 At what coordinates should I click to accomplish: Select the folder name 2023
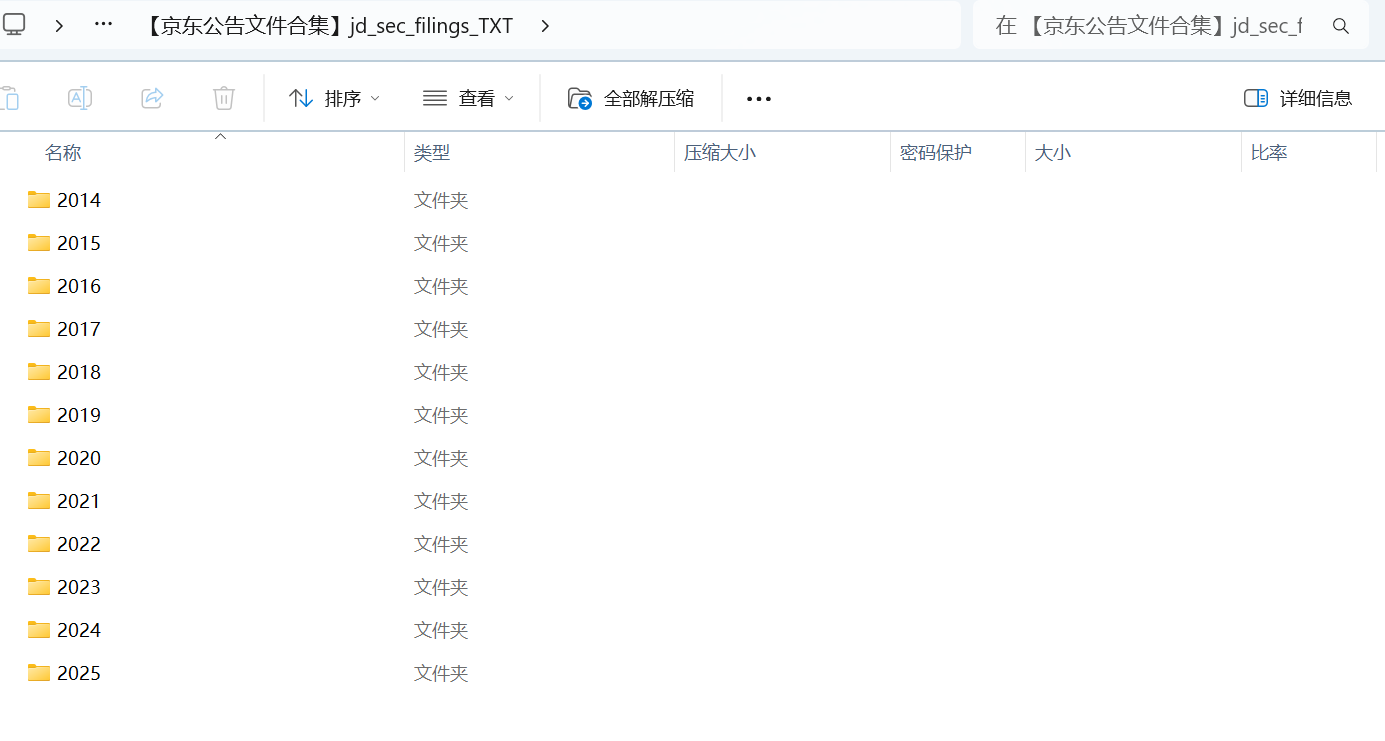pyautogui.click(x=79, y=587)
